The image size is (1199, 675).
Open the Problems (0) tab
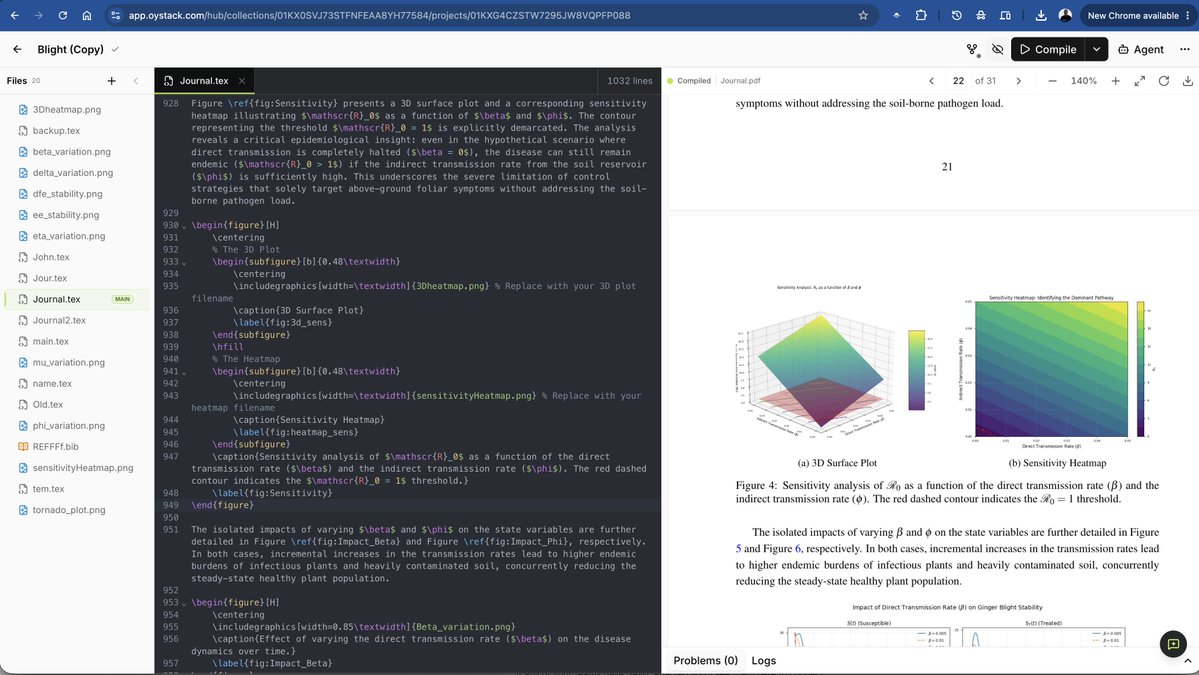(x=705, y=660)
